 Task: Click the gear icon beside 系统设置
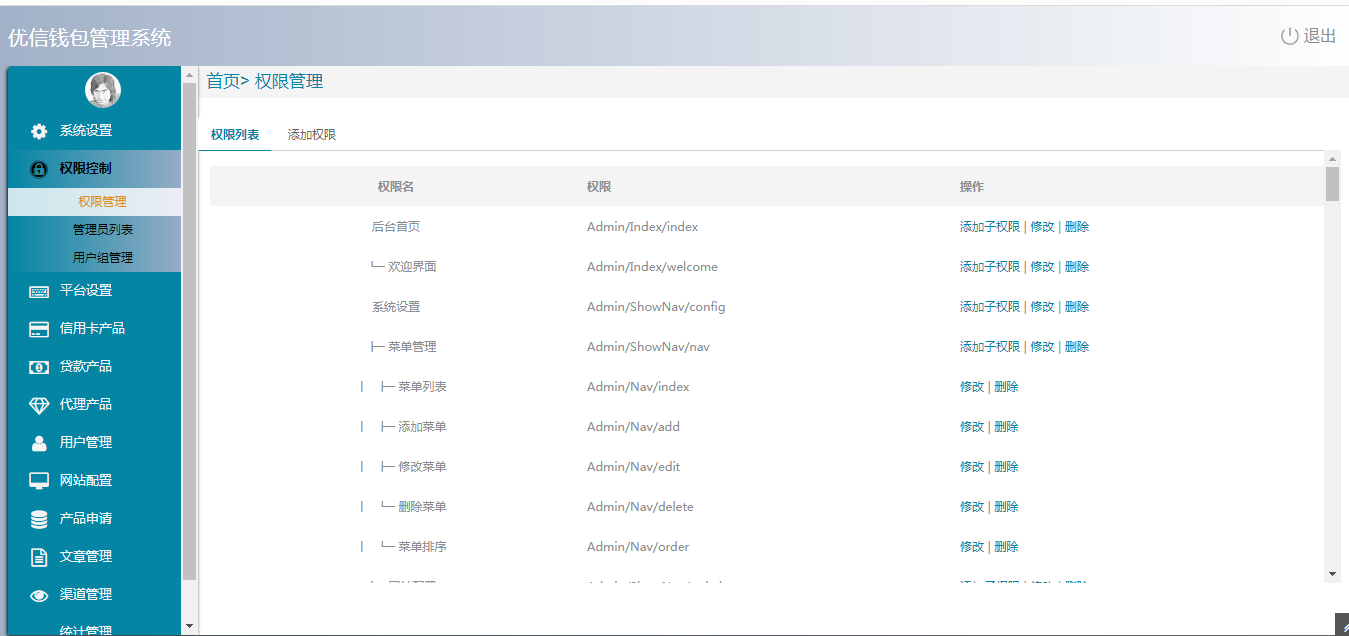tap(39, 131)
